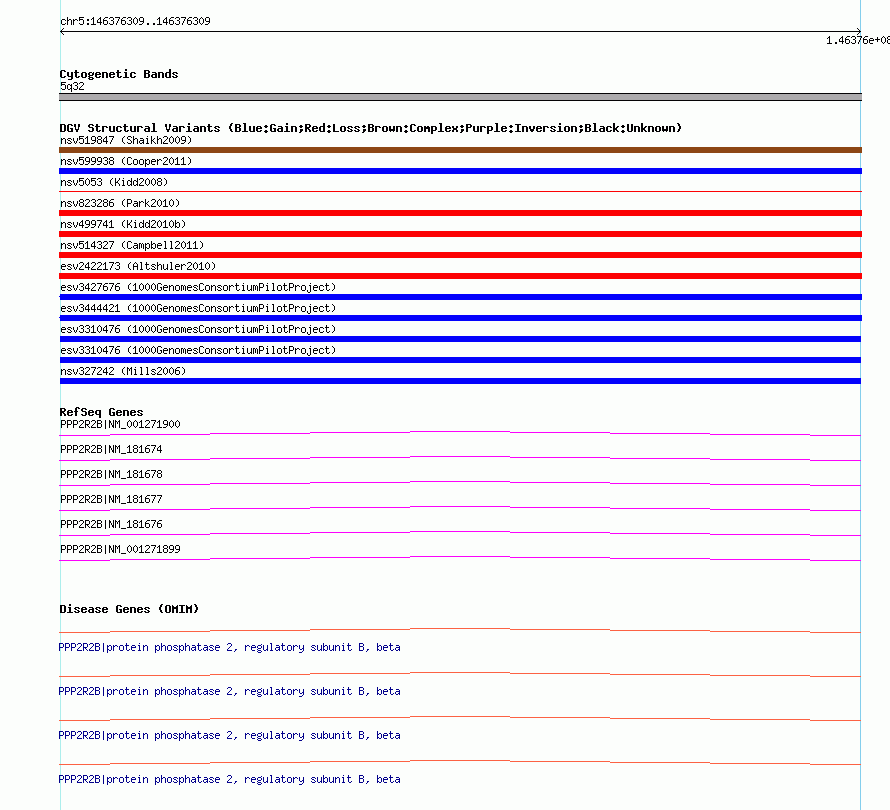Click the 5q32 band label
This screenshot has width=890, height=810.
click(x=72, y=86)
